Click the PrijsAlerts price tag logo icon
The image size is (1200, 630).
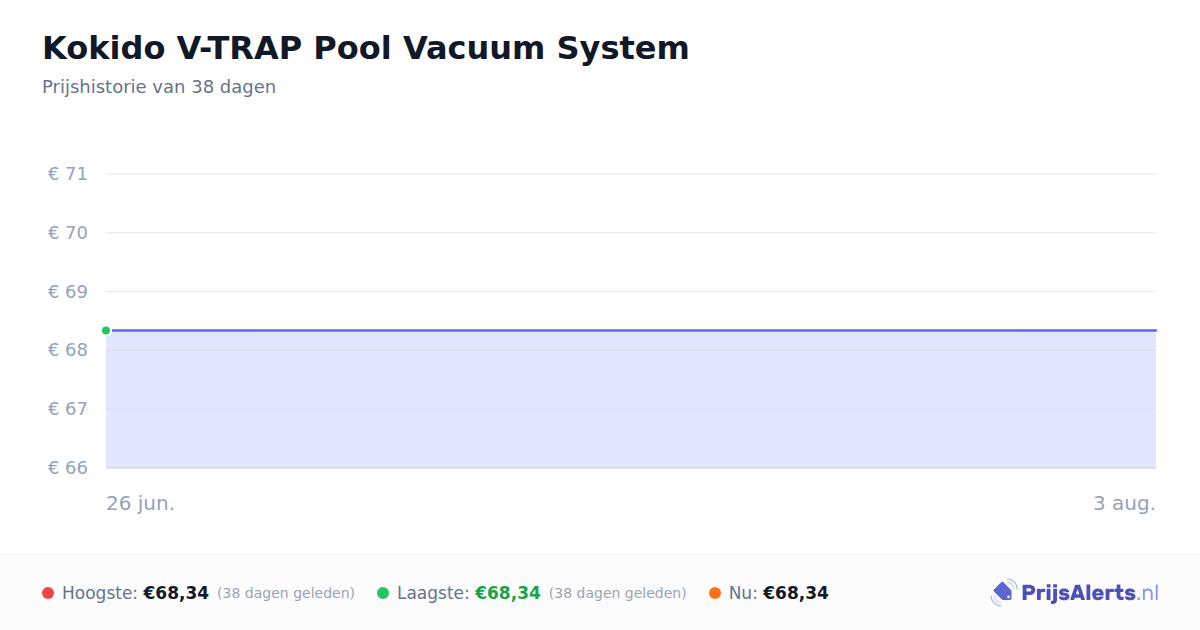point(1003,593)
